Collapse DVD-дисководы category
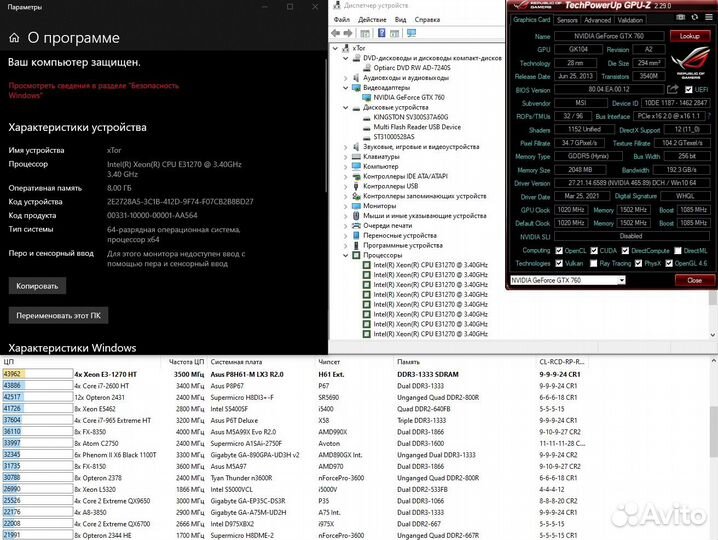 coord(346,58)
